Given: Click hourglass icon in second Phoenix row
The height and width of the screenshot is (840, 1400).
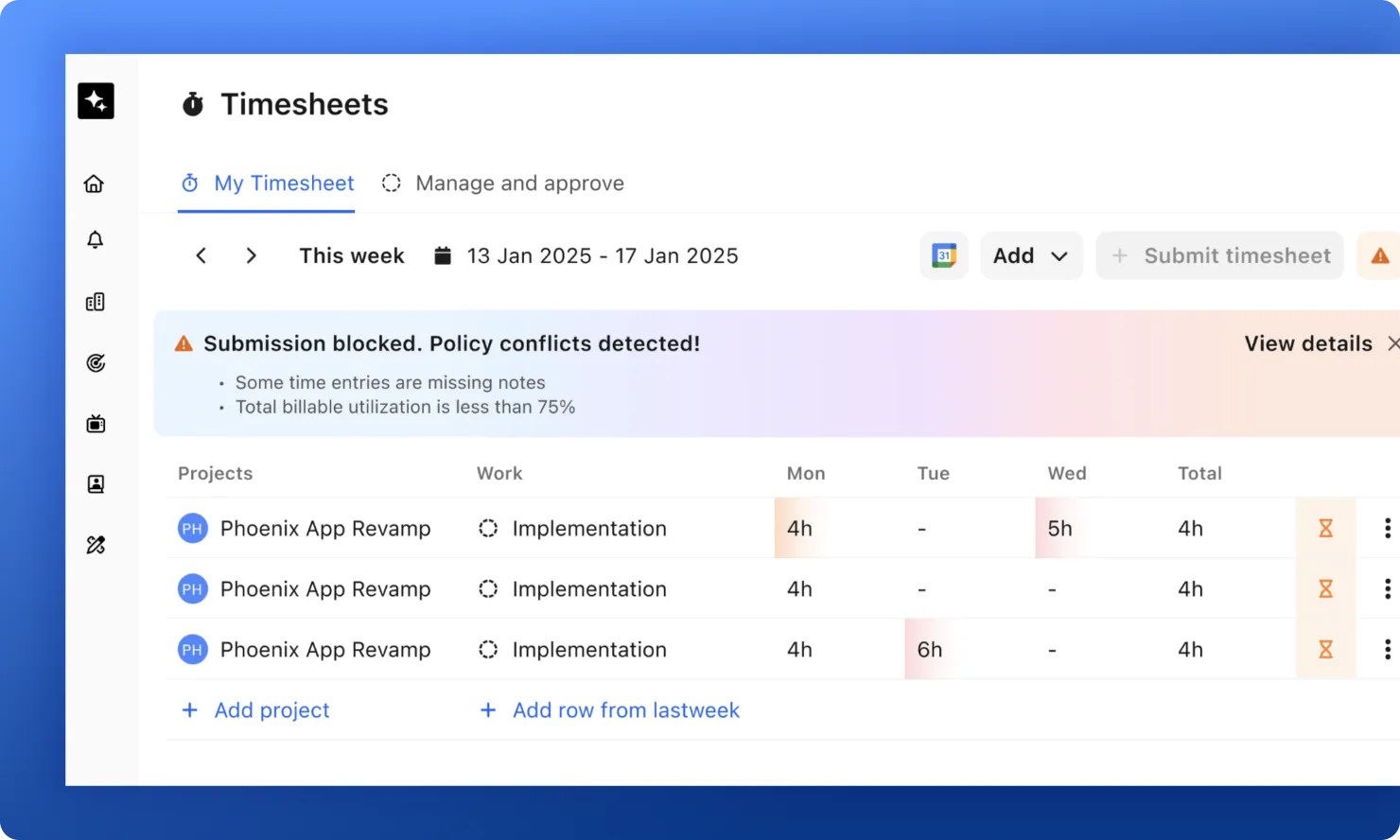Looking at the screenshot, I should tap(1325, 588).
